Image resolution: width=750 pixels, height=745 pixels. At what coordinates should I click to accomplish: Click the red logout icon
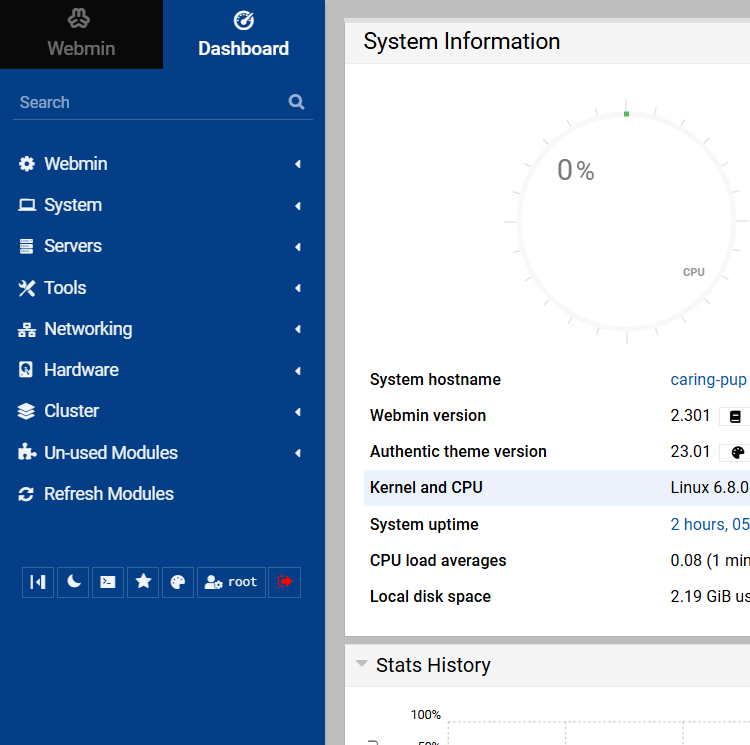[x=284, y=582]
